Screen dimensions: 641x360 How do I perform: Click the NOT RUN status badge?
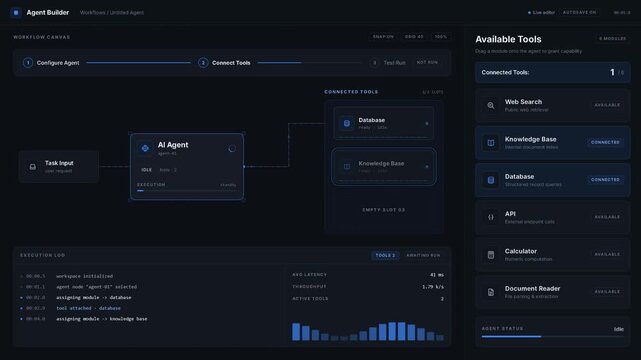coord(427,63)
